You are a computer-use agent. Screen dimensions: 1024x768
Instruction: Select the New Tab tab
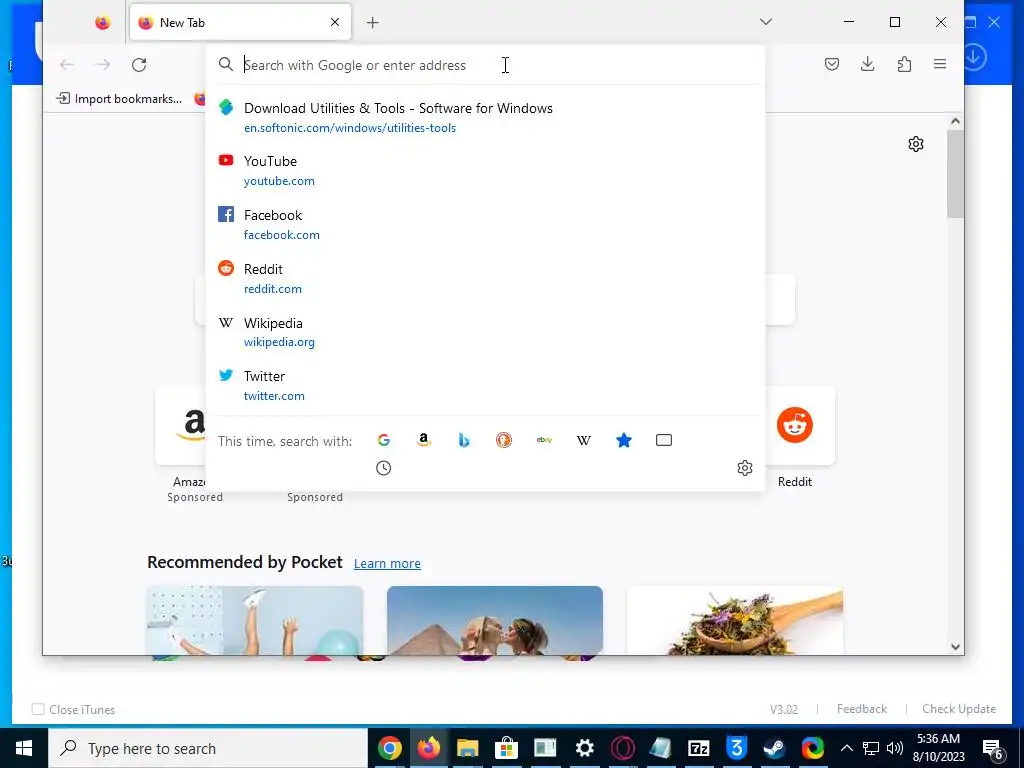(240, 23)
